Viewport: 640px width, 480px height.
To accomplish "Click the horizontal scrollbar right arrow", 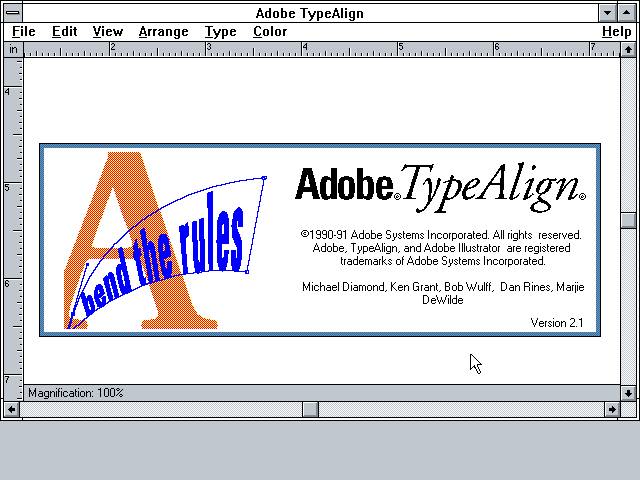I will point(611,409).
